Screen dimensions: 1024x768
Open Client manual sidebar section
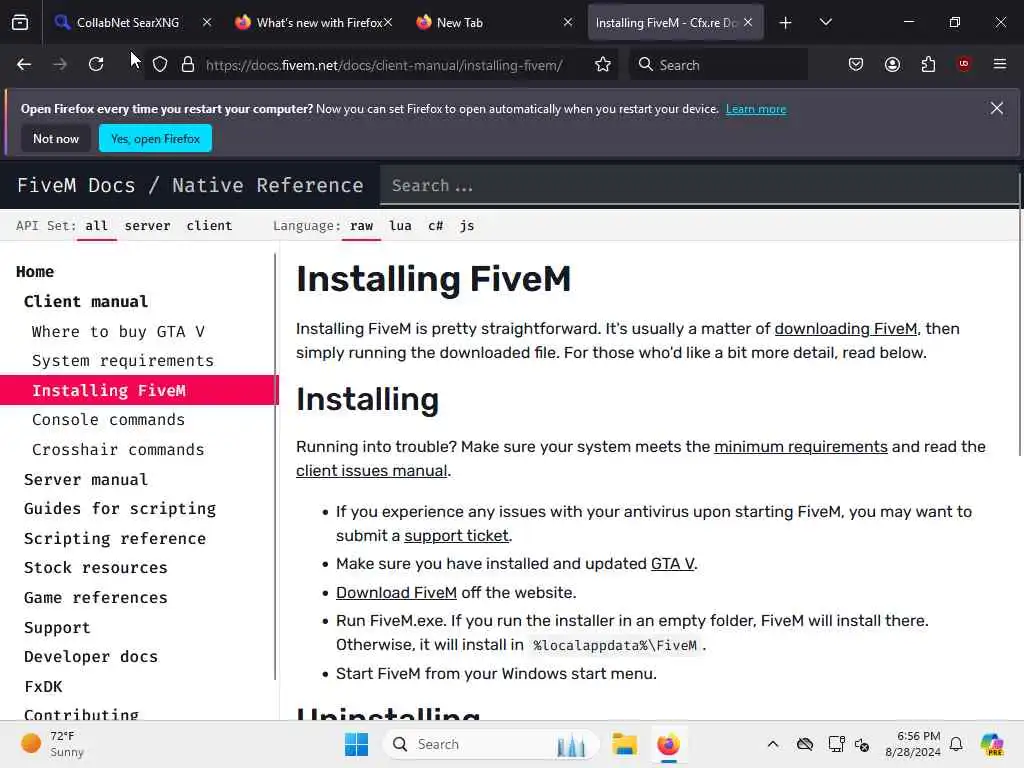click(86, 301)
